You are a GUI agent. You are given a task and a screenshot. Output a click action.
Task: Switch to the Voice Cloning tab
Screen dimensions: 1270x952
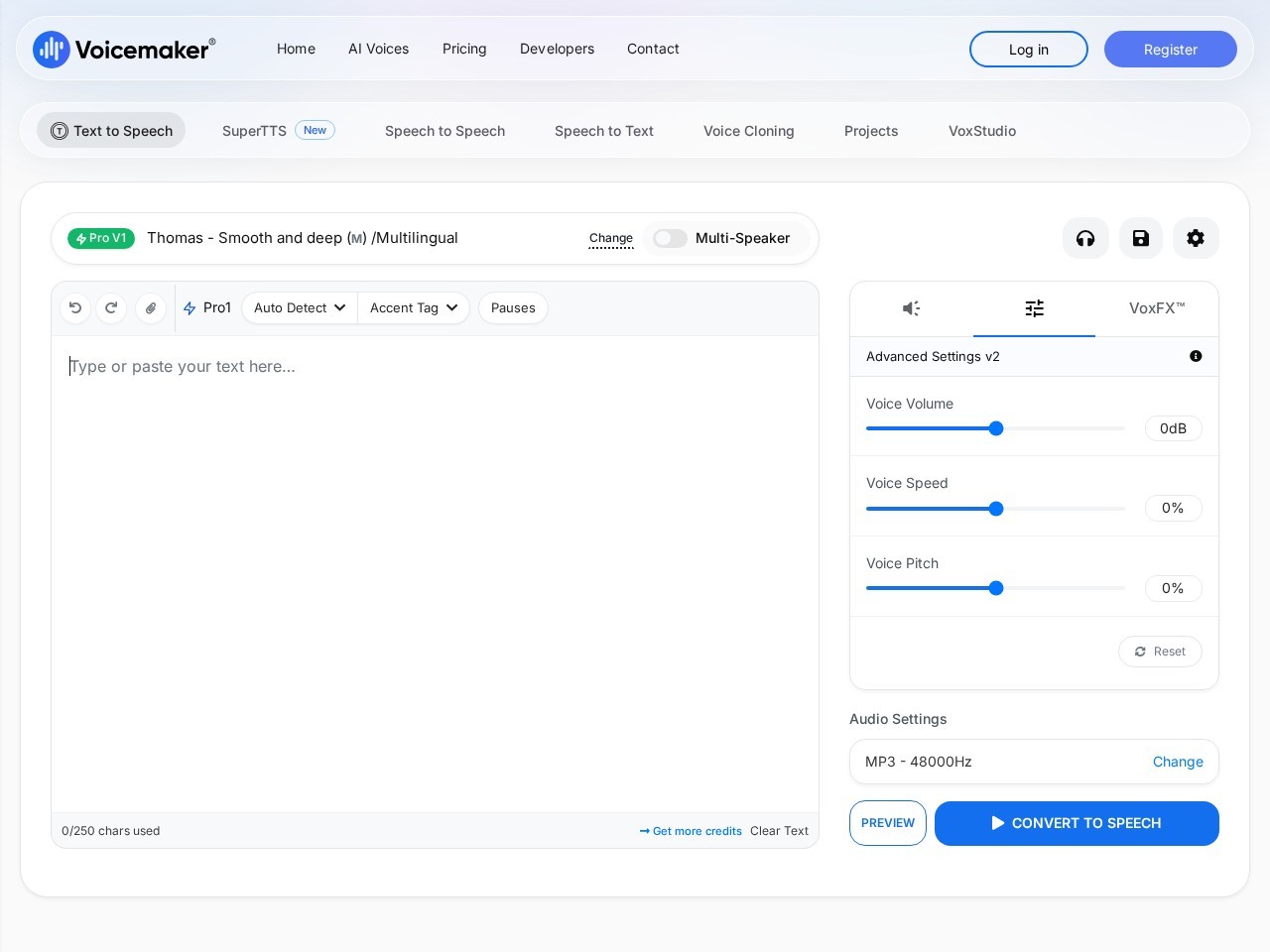pos(749,131)
